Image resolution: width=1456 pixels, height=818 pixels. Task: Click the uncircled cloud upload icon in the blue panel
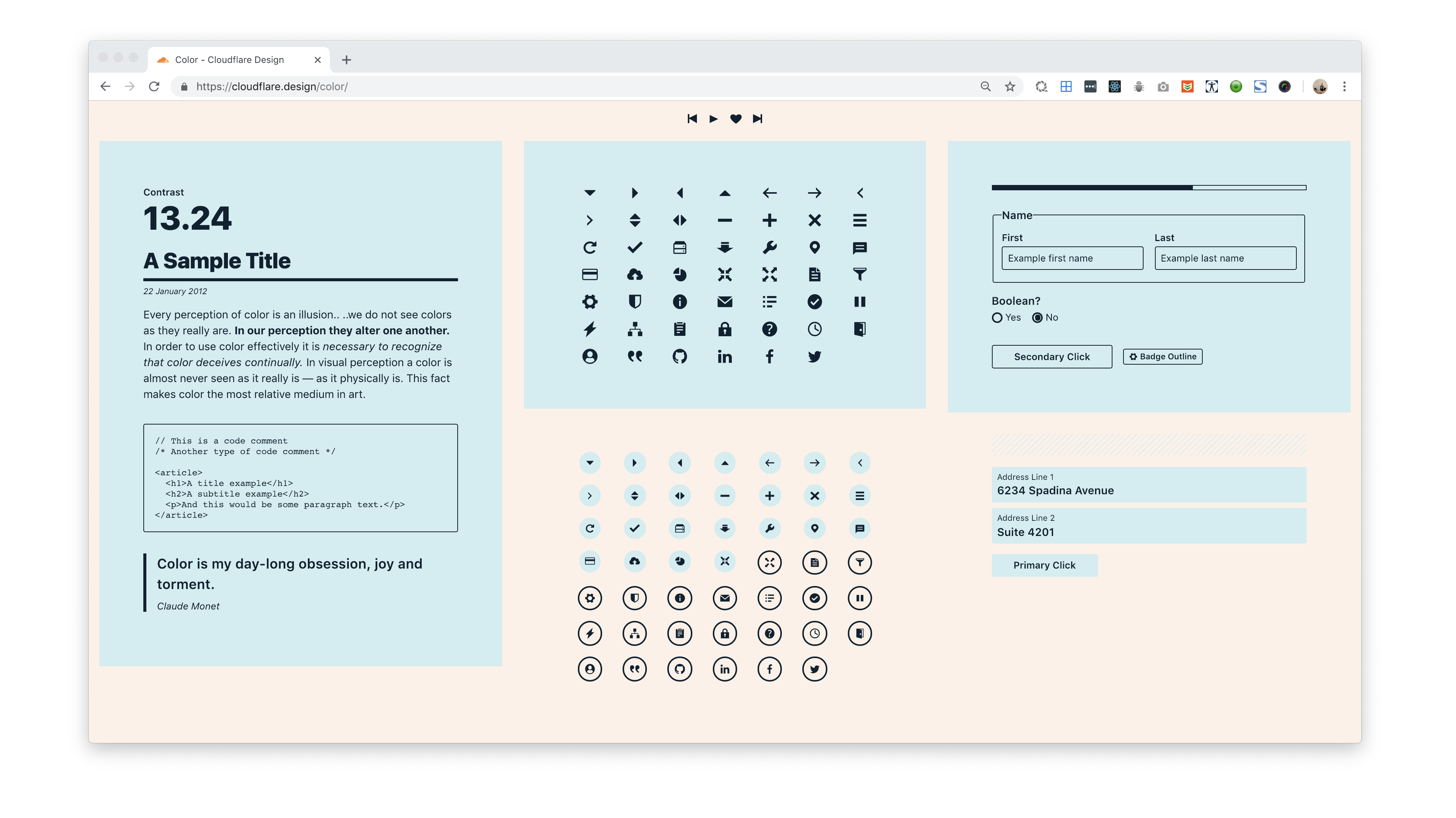pyautogui.click(x=635, y=274)
